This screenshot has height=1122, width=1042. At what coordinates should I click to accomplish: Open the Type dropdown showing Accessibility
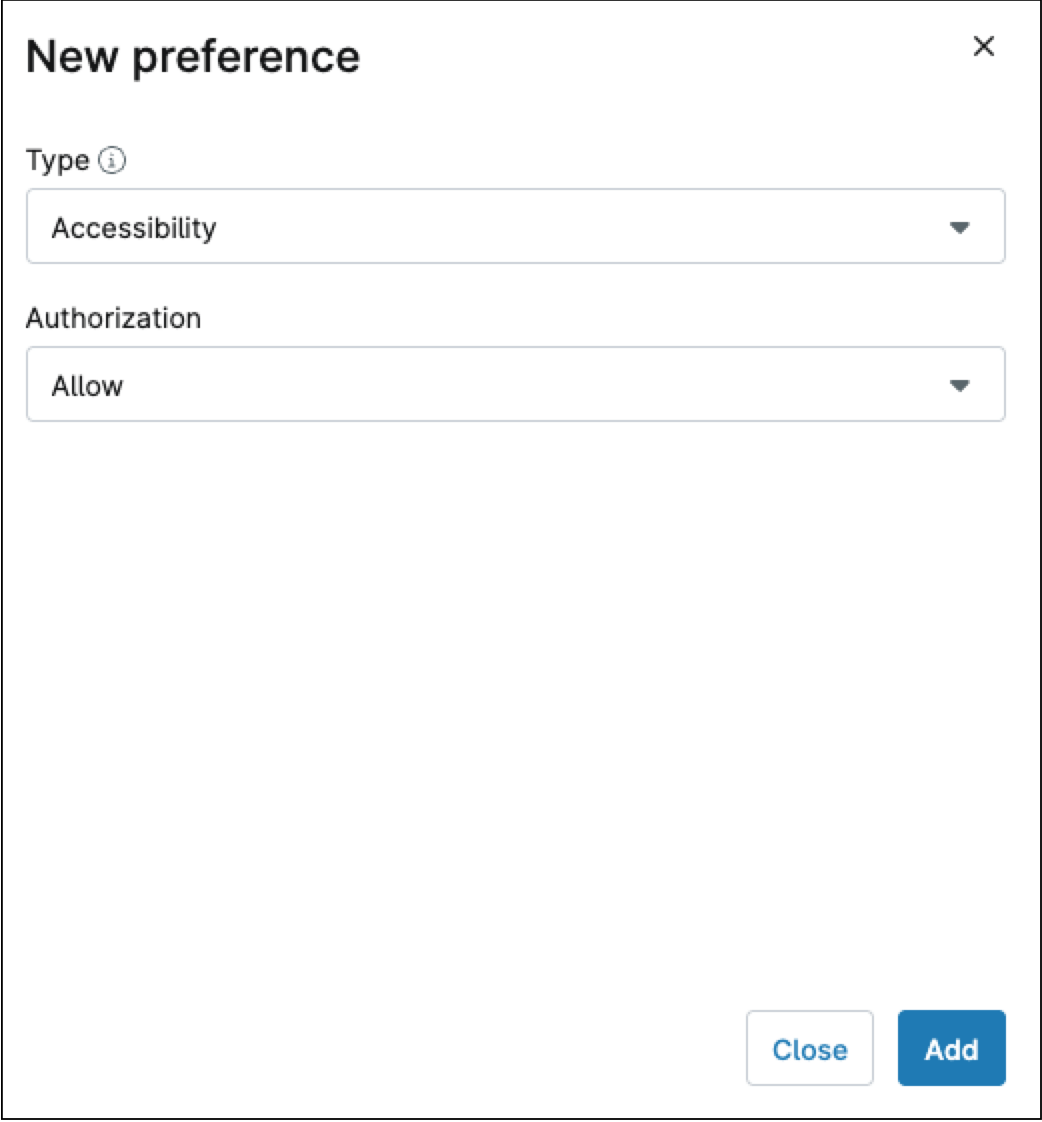[515, 227]
